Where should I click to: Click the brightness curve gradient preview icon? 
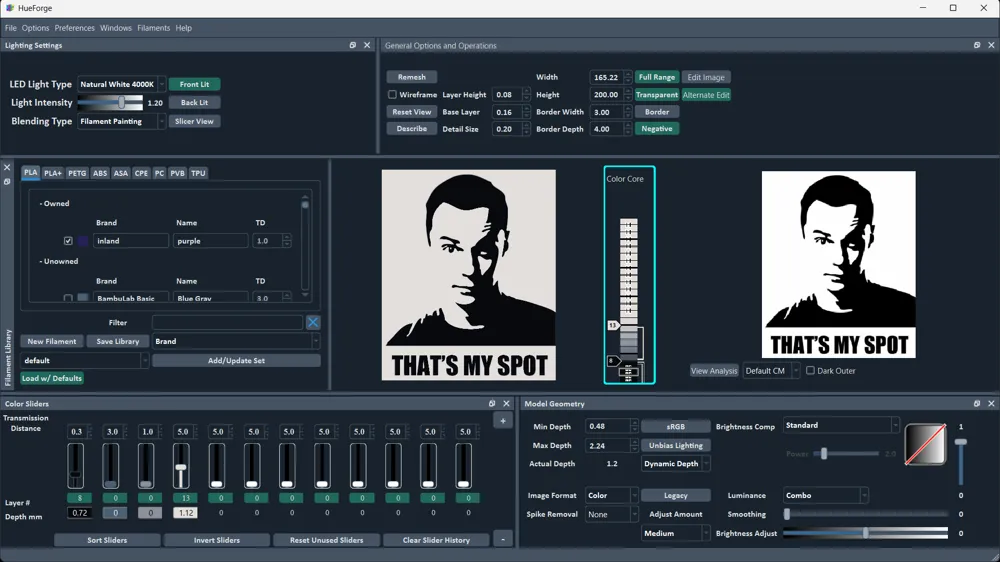point(925,445)
